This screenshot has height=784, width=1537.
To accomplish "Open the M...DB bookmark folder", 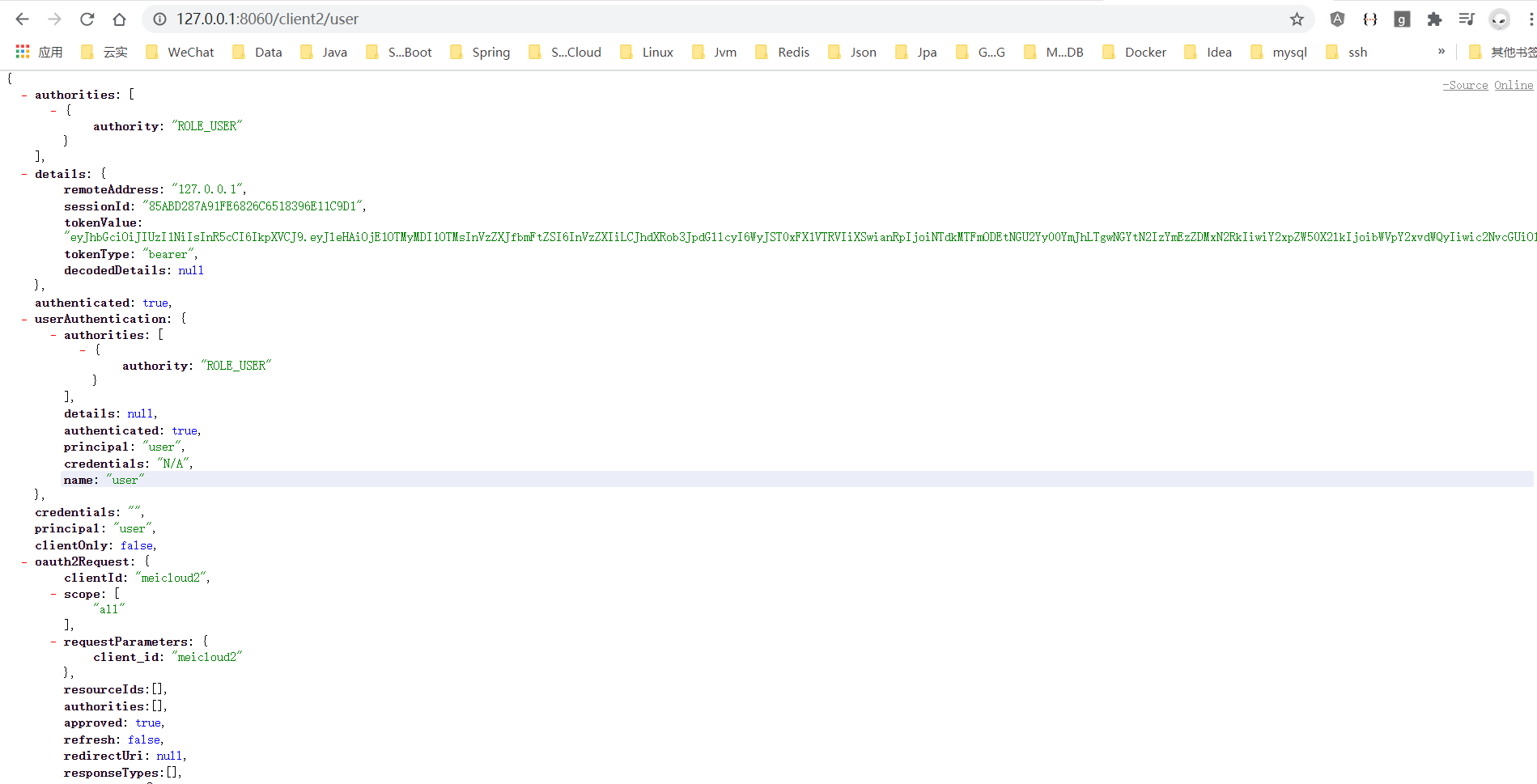I will coord(1054,52).
